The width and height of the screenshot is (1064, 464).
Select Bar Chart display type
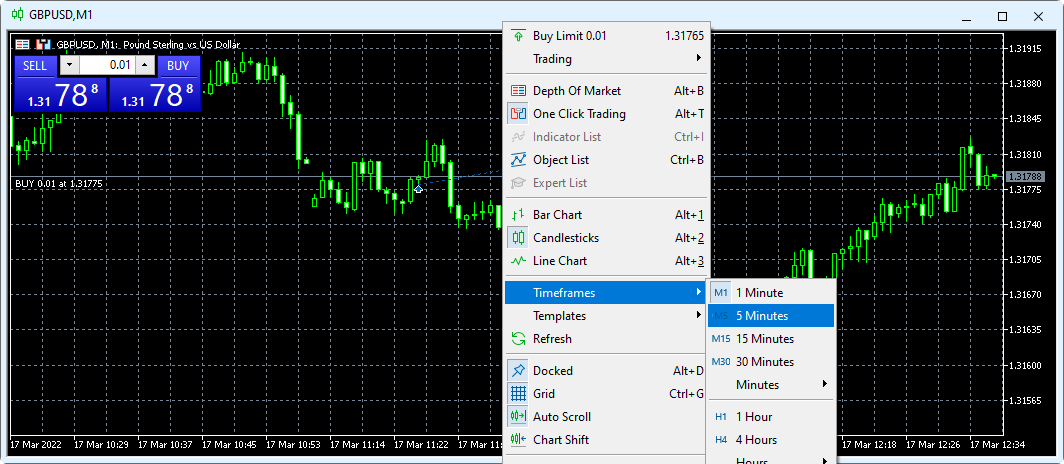click(x=605, y=215)
